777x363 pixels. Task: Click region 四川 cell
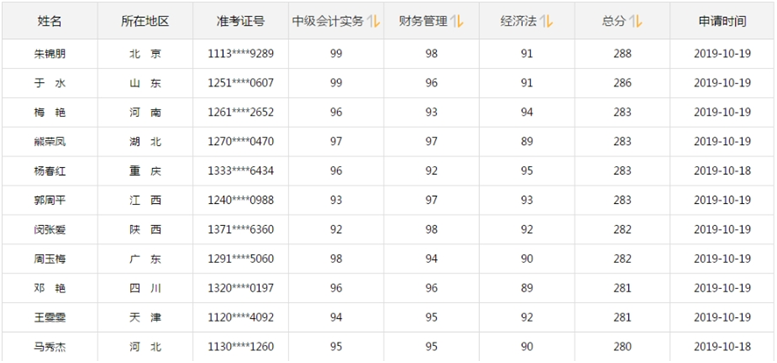click(145, 288)
